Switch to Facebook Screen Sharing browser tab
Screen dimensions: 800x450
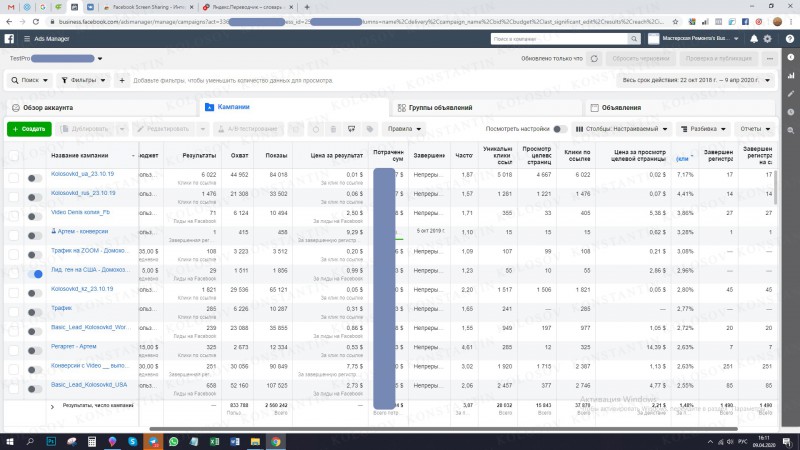pyautogui.click(x=148, y=7)
